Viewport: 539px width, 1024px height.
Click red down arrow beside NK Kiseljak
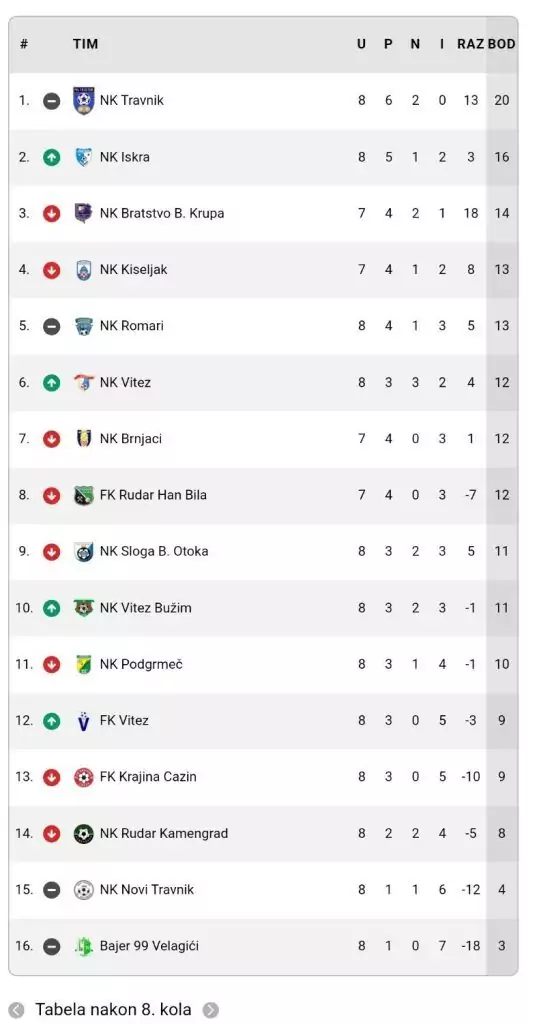click(52, 270)
